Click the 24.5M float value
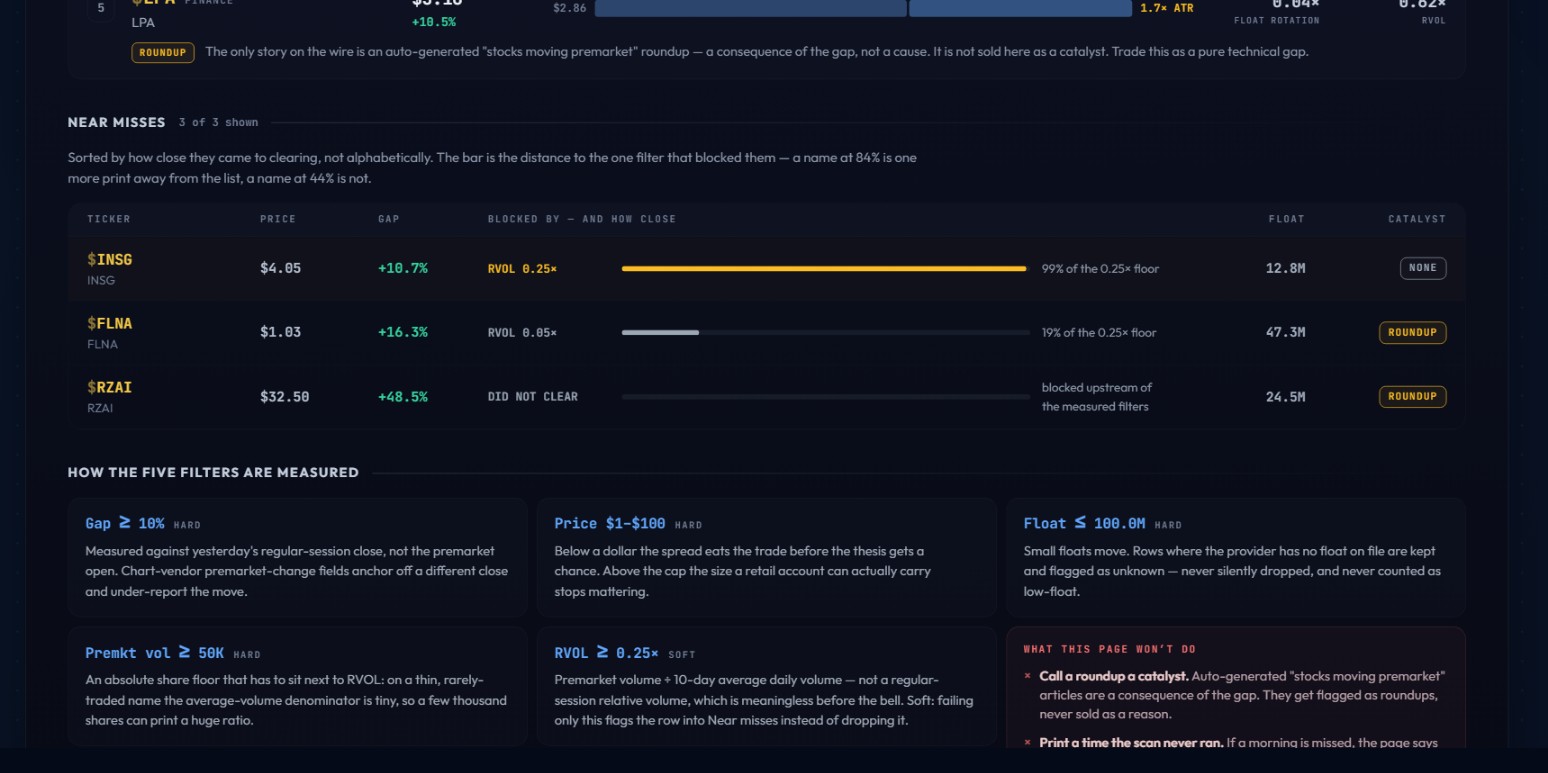This screenshot has width=1548, height=773. (1285, 397)
